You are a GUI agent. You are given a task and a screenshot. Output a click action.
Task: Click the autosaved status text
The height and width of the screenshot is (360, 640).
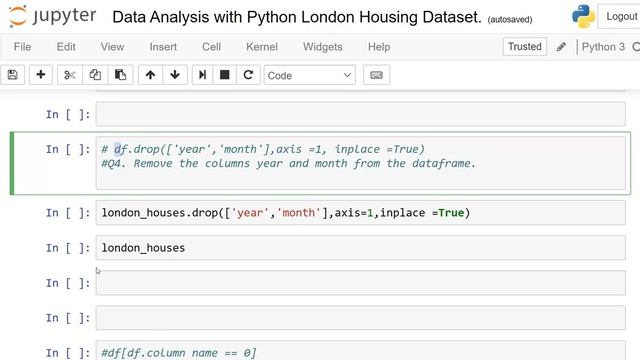[510, 19]
